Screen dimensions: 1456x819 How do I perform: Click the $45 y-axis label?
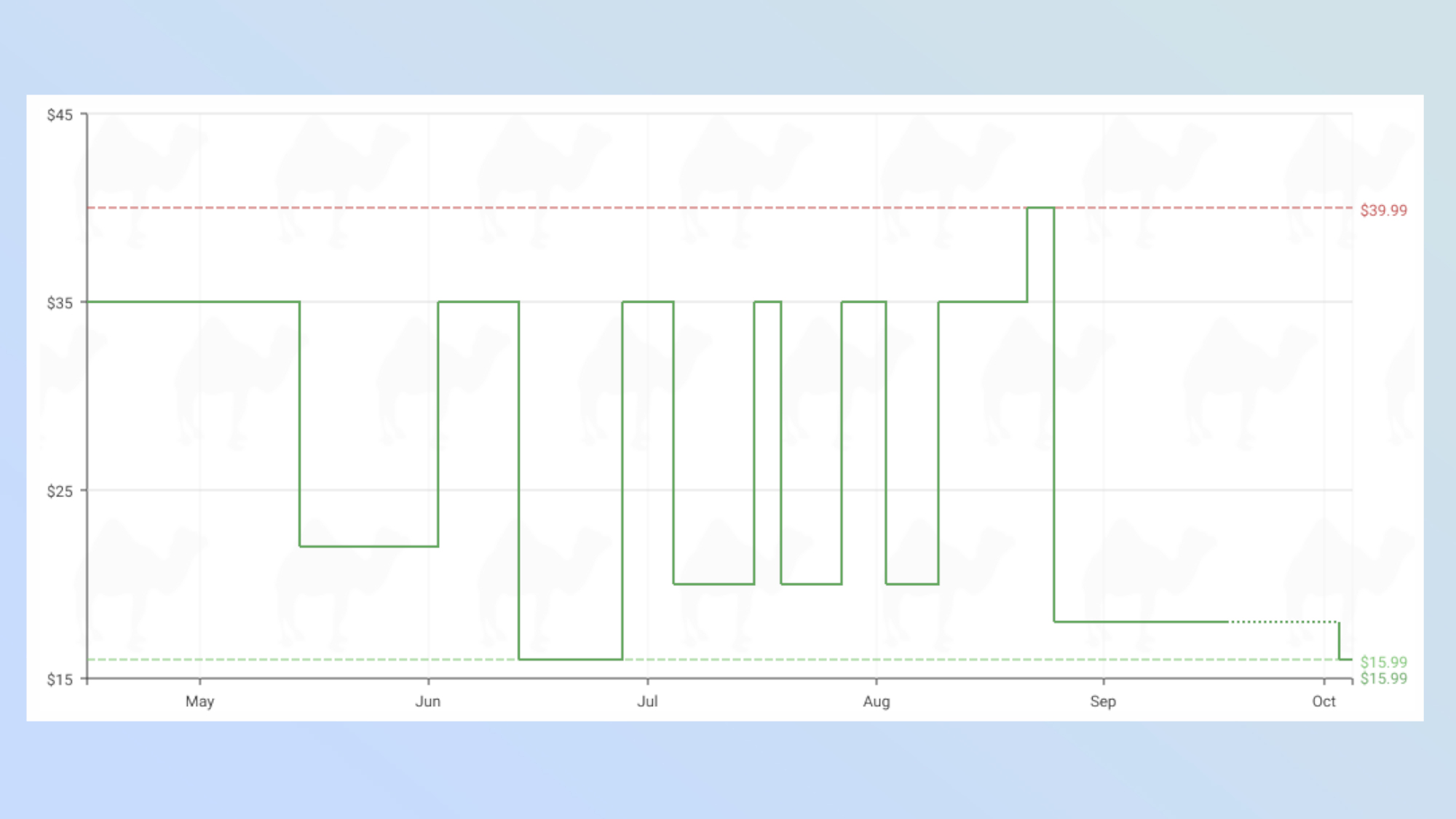60,115
